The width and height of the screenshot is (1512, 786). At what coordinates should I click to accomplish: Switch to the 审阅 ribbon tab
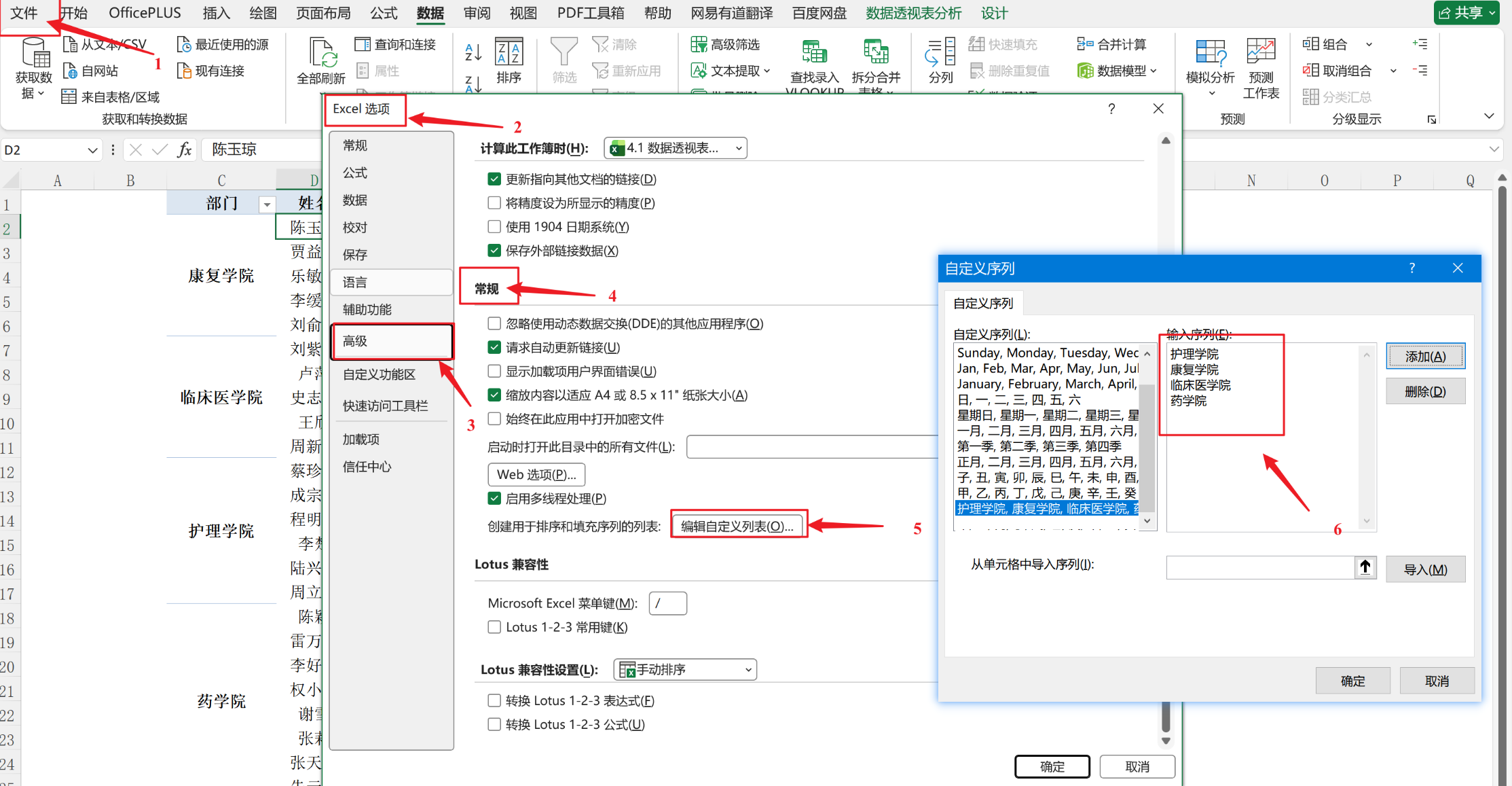coord(477,13)
